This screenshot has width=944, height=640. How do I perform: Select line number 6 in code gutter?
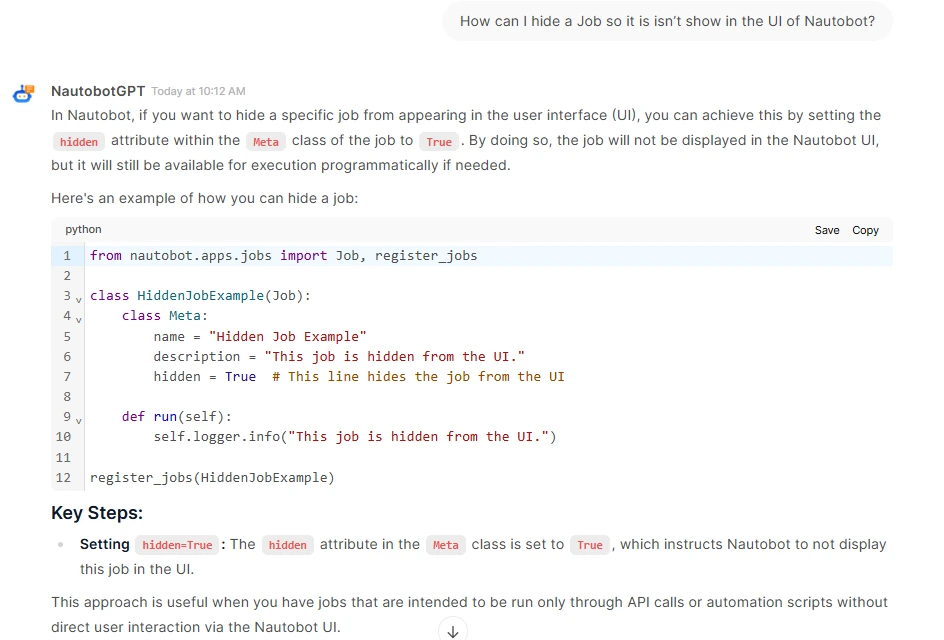coord(67,356)
